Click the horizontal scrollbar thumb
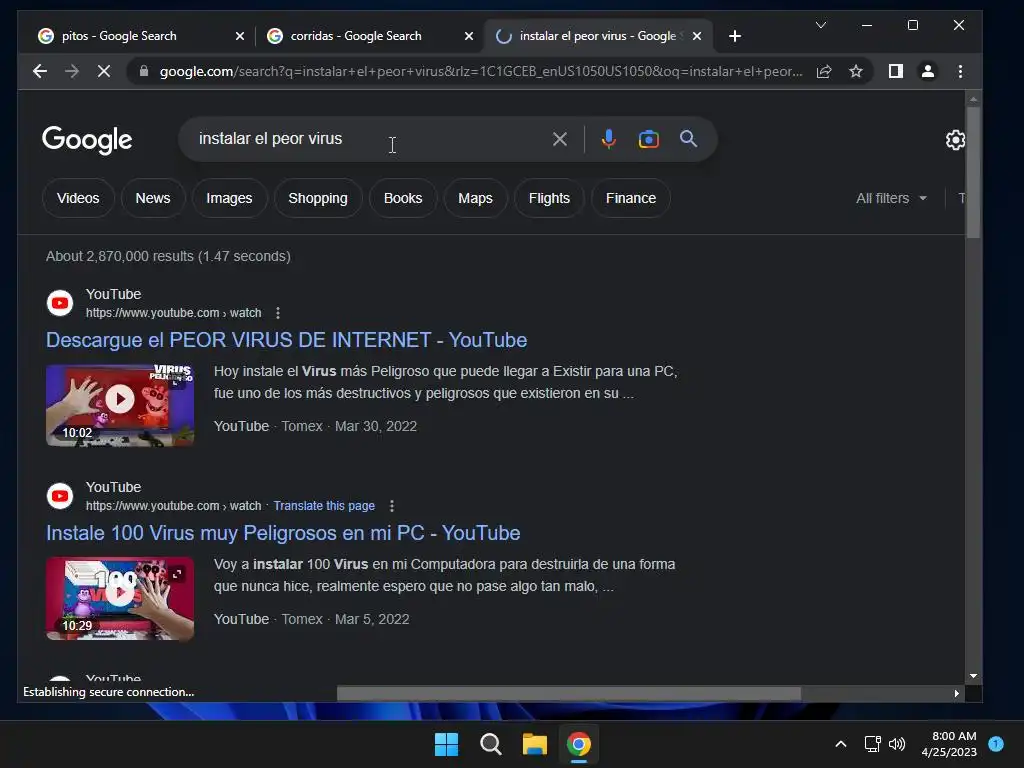This screenshot has width=1024, height=768. coord(569,693)
